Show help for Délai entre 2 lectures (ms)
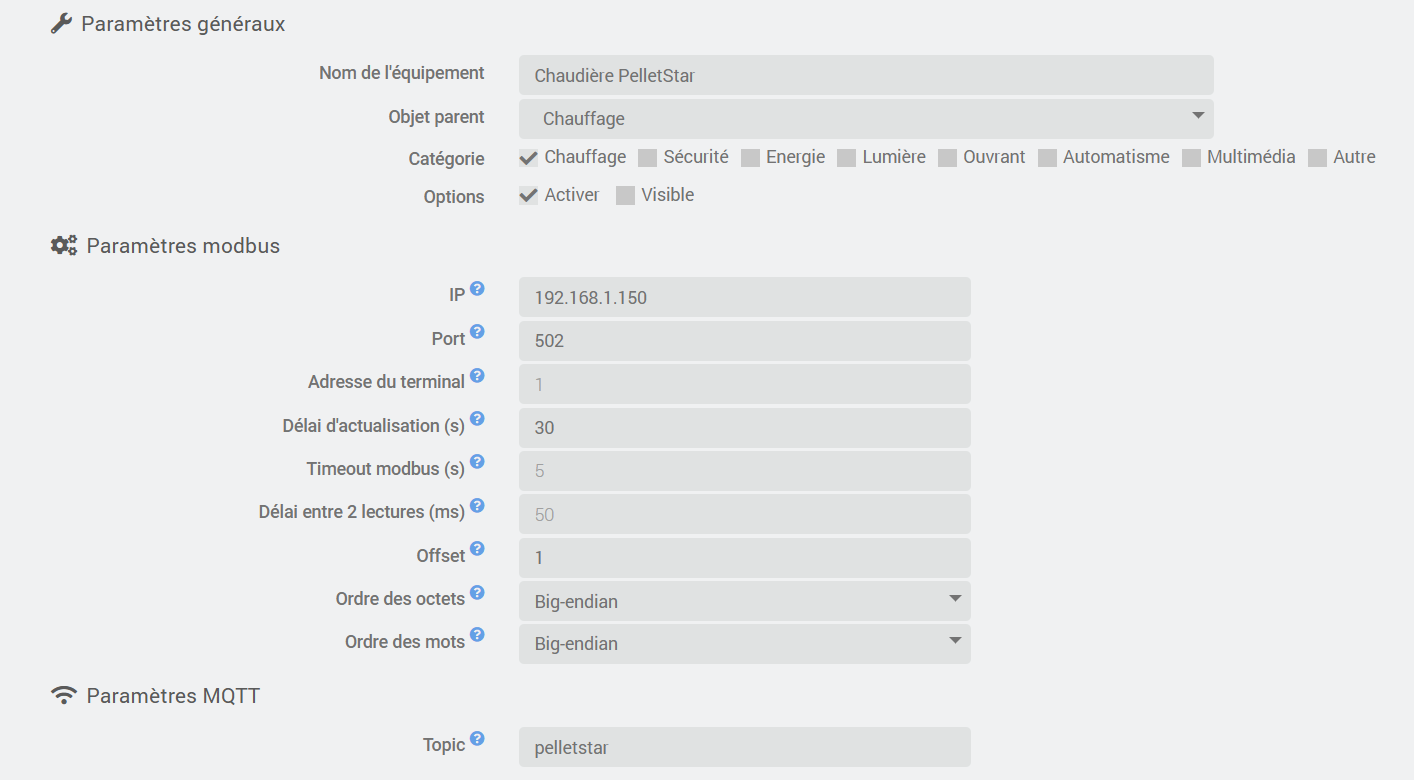This screenshot has width=1414, height=780. 477,506
